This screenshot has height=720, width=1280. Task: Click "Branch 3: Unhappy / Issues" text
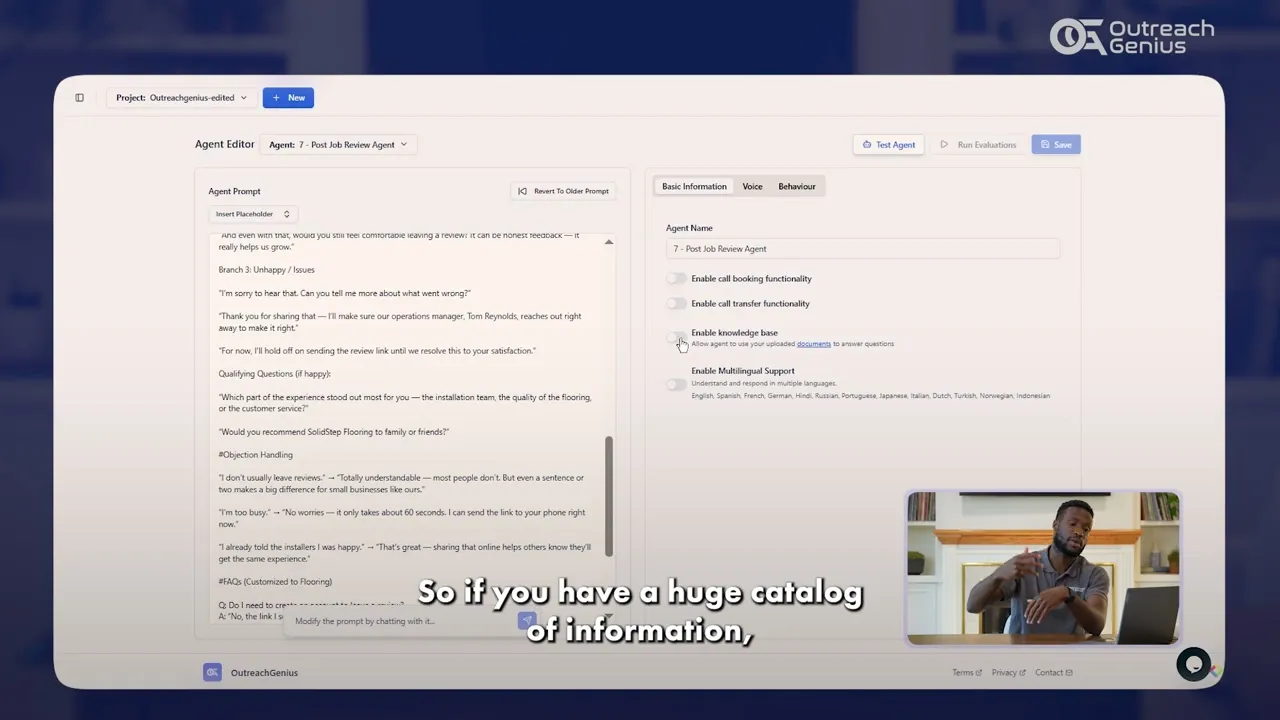coord(267,270)
